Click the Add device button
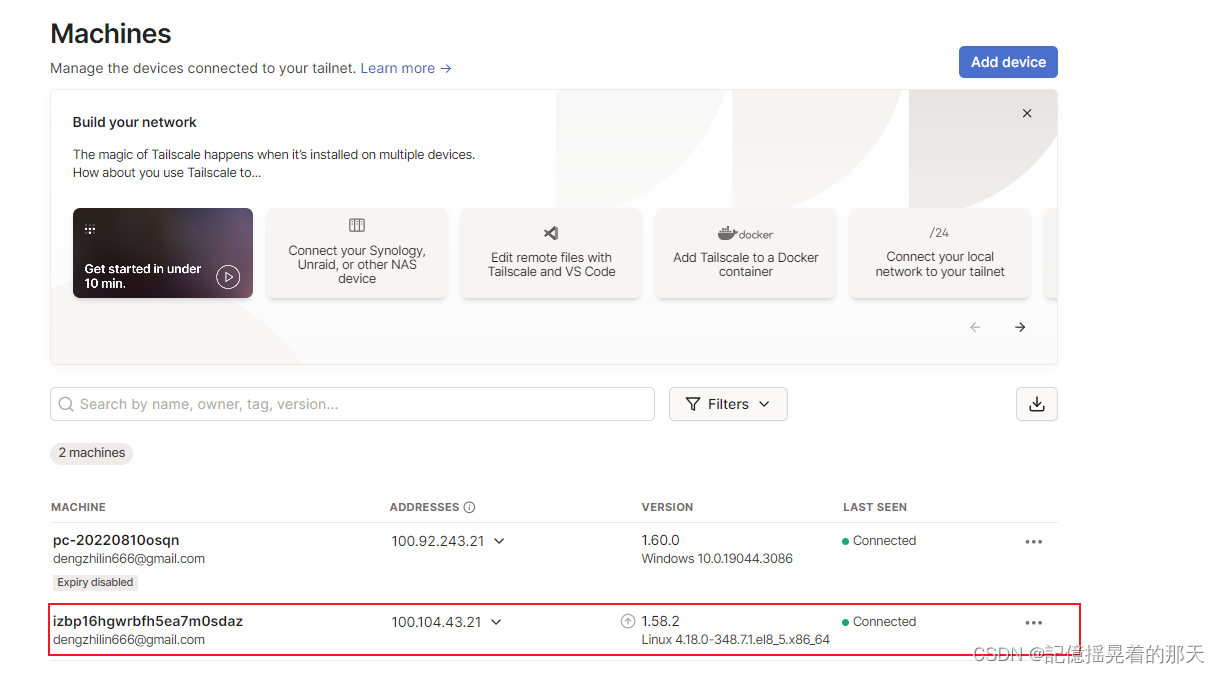This screenshot has width=1220, height=673. coord(1008,62)
